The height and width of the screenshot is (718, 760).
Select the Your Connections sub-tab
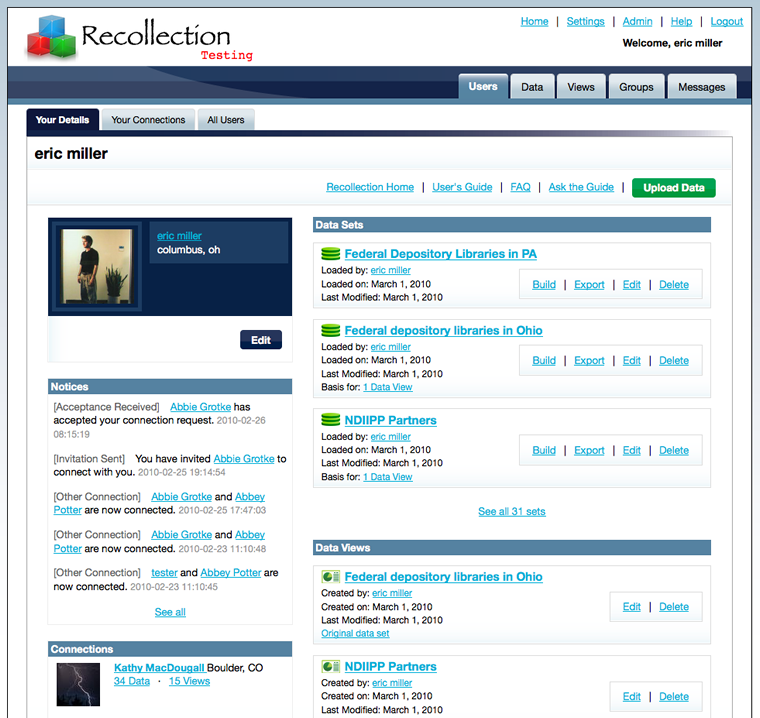pyautogui.click(x=148, y=120)
